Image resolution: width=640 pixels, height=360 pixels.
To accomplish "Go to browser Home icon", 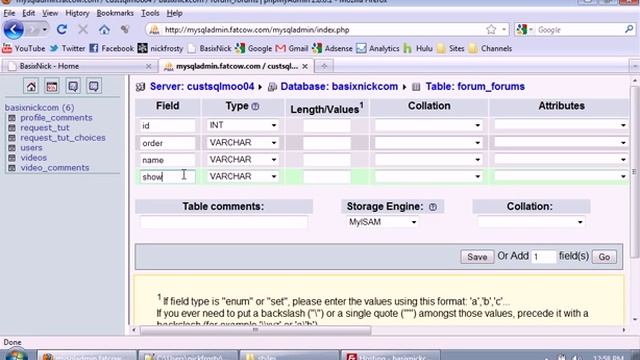I will point(104,29).
